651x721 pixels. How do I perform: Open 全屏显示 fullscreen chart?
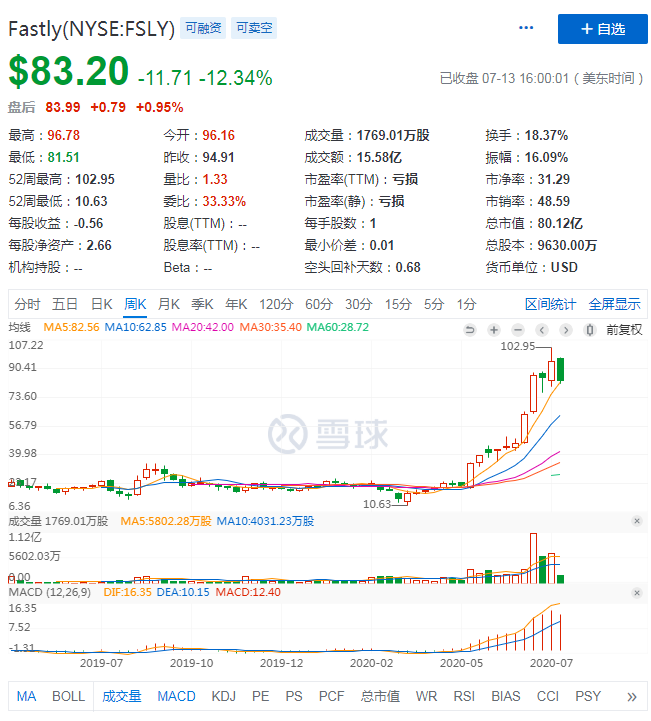pos(614,304)
